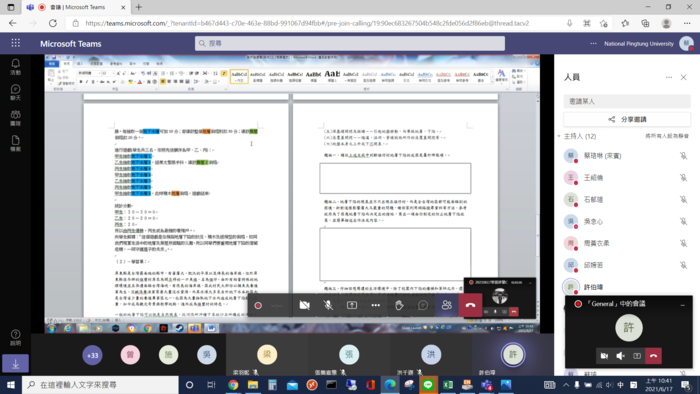Add this page to favorites
This screenshot has width=700, height=394.
604,23
